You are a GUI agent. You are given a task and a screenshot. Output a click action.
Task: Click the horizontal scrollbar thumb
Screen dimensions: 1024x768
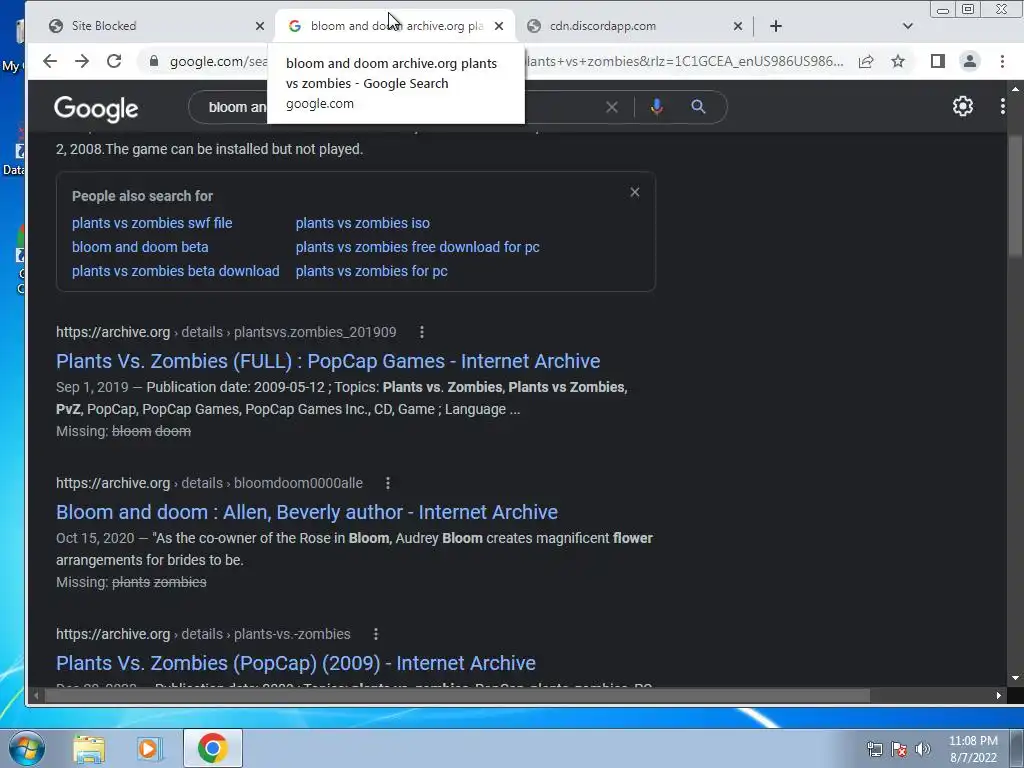click(457, 696)
